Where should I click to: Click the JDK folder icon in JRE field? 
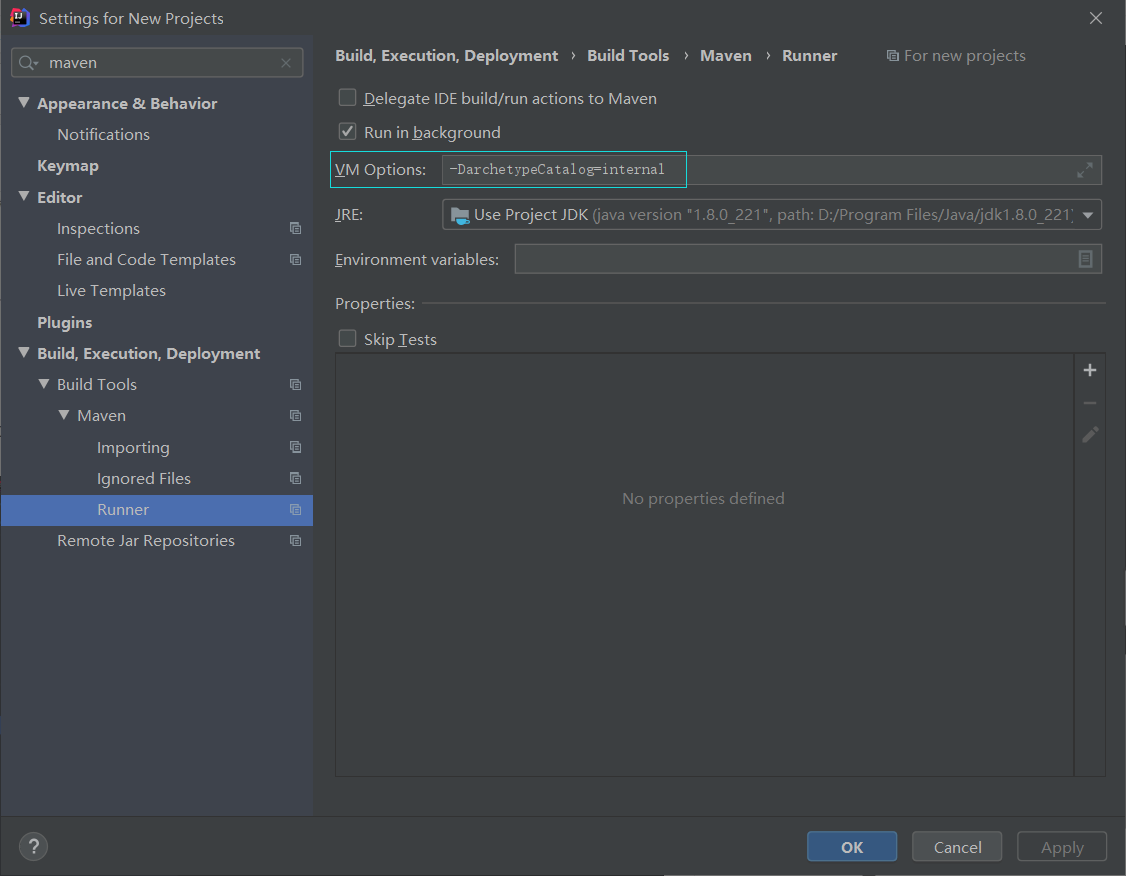point(460,215)
